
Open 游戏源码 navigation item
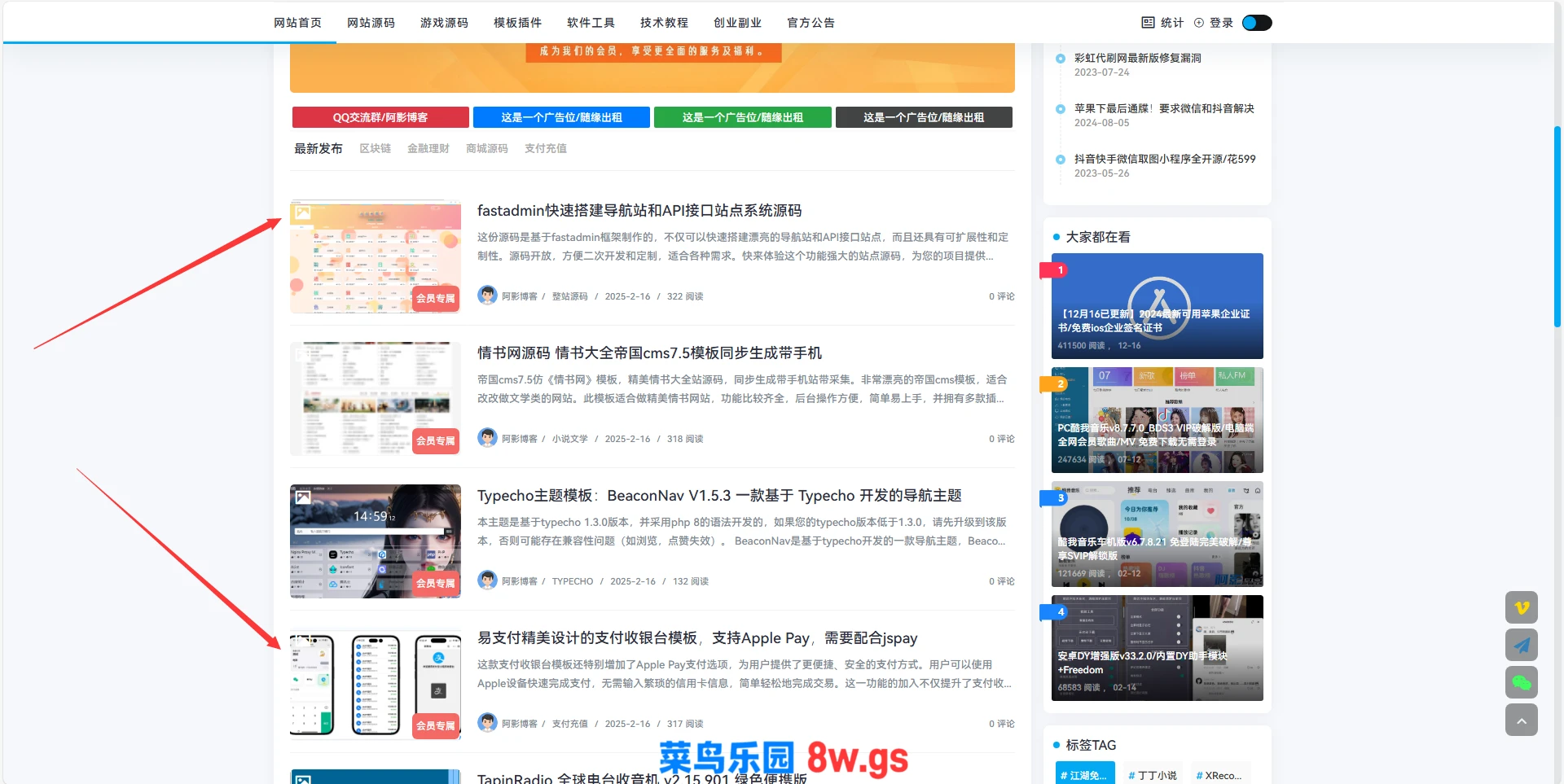point(444,23)
